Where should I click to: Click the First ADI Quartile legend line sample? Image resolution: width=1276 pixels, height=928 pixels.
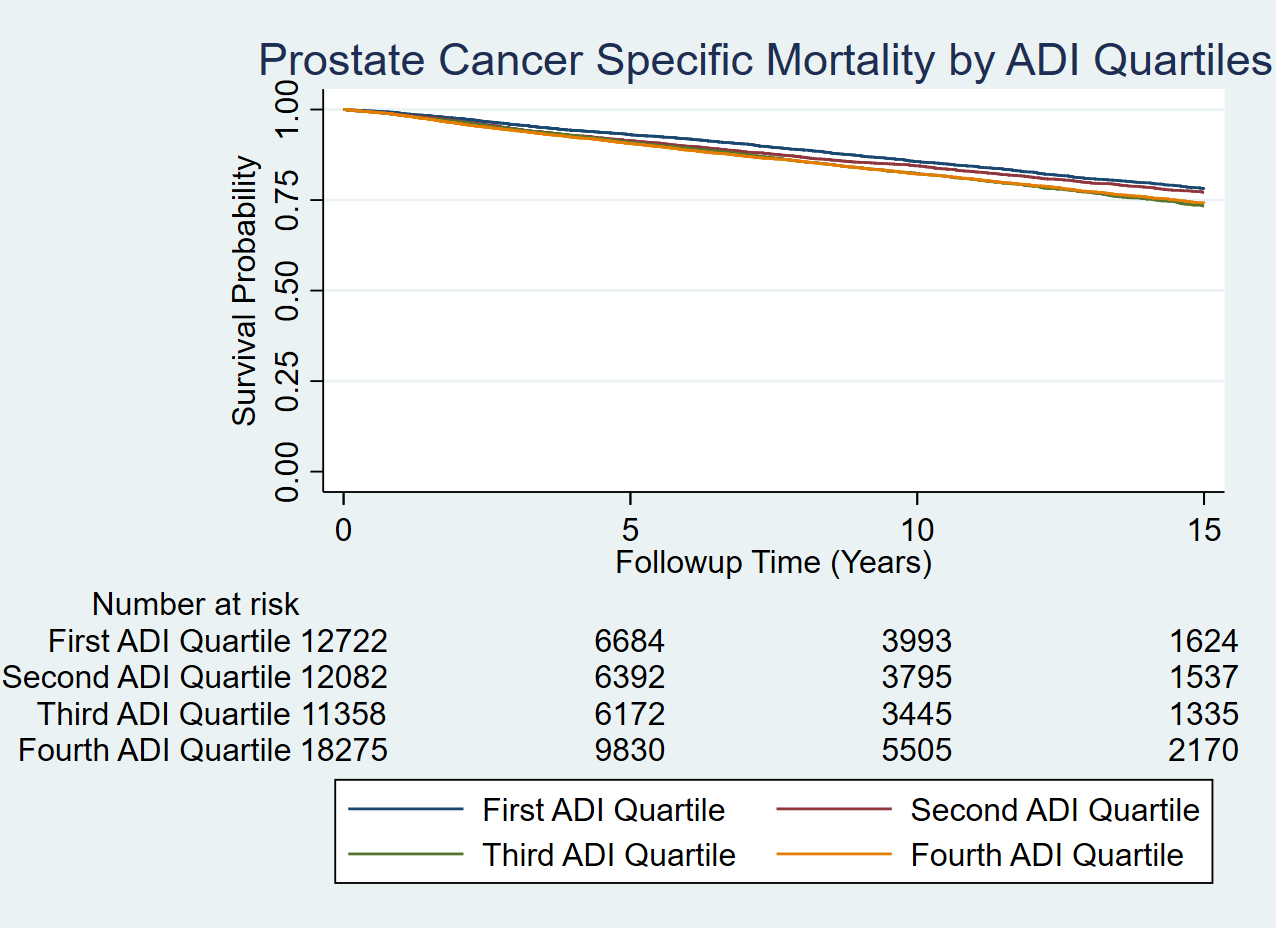[406, 808]
